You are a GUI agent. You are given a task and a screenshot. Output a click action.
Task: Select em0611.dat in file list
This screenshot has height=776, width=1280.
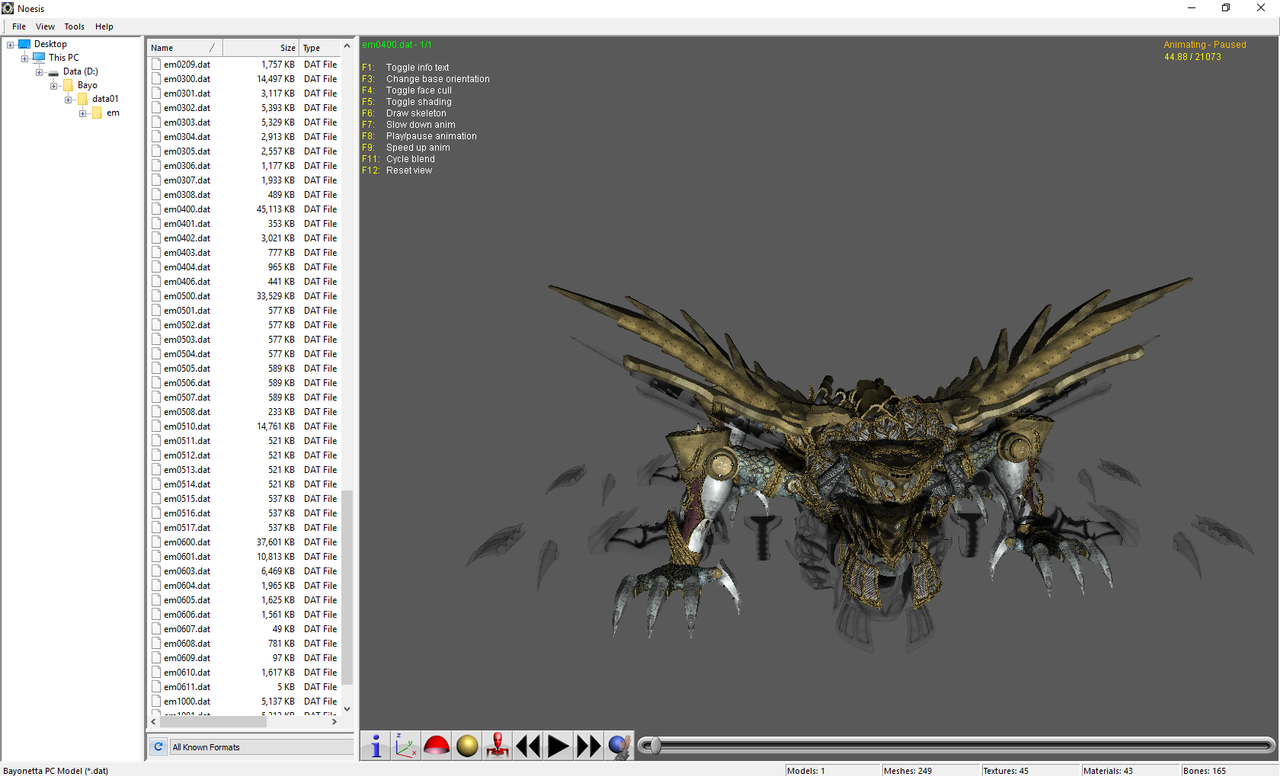187,687
